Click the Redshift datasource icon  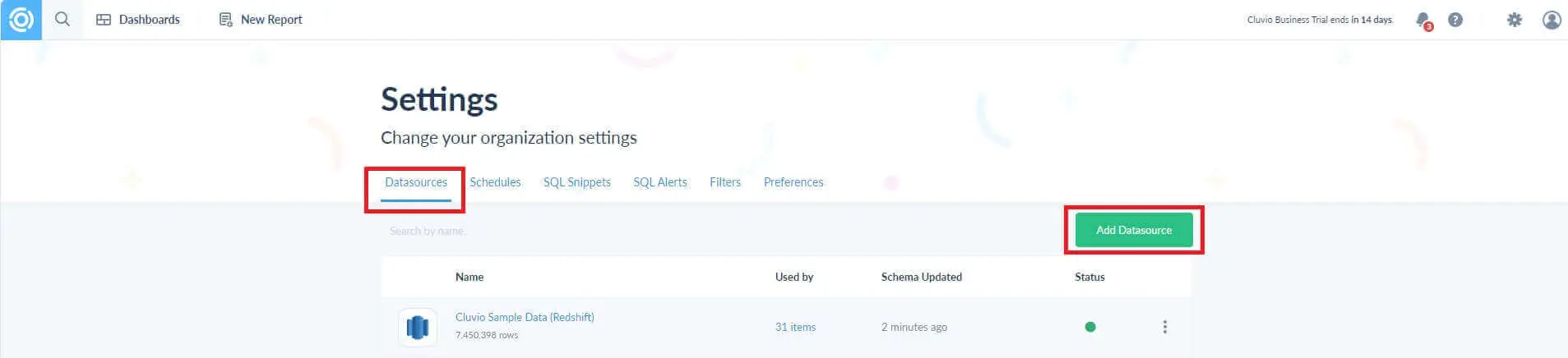(x=418, y=327)
